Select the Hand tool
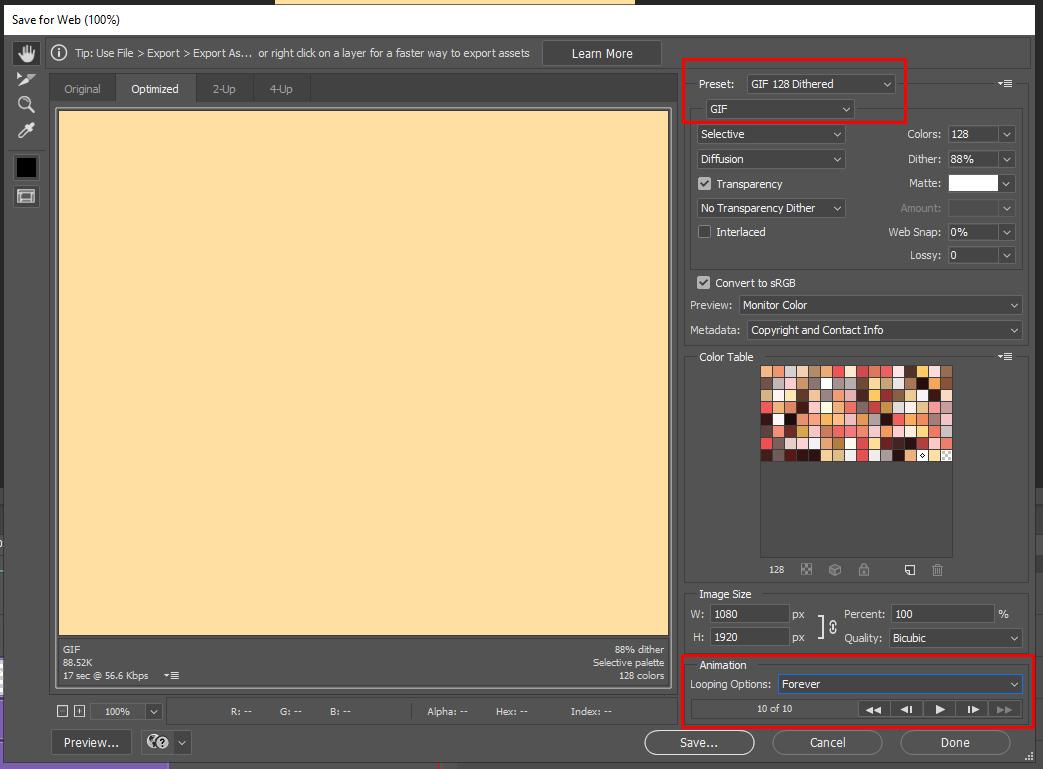This screenshot has width=1043, height=769. 26,52
